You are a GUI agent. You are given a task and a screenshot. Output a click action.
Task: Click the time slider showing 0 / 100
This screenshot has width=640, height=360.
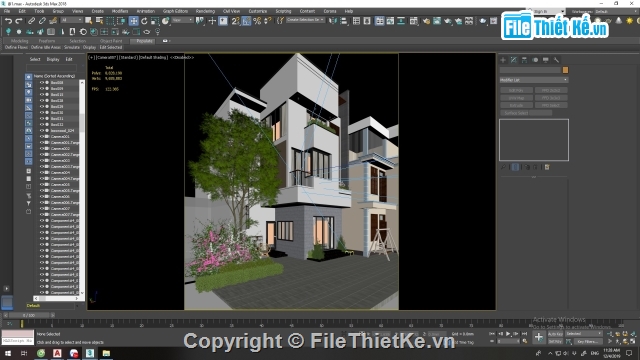(29, 315)
